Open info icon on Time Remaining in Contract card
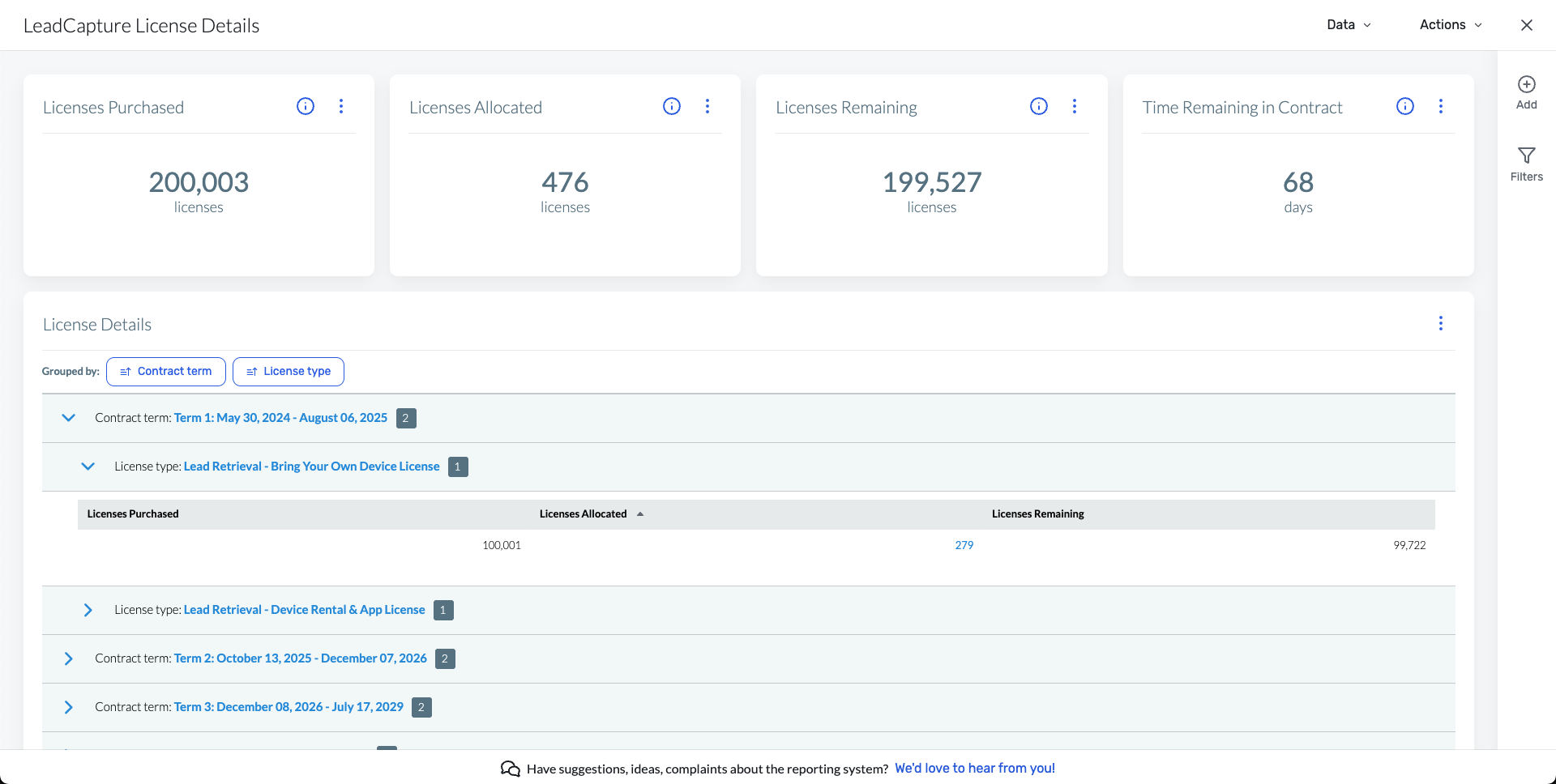The width and height of the screenshot is (1556, 784). (1405, 106)
